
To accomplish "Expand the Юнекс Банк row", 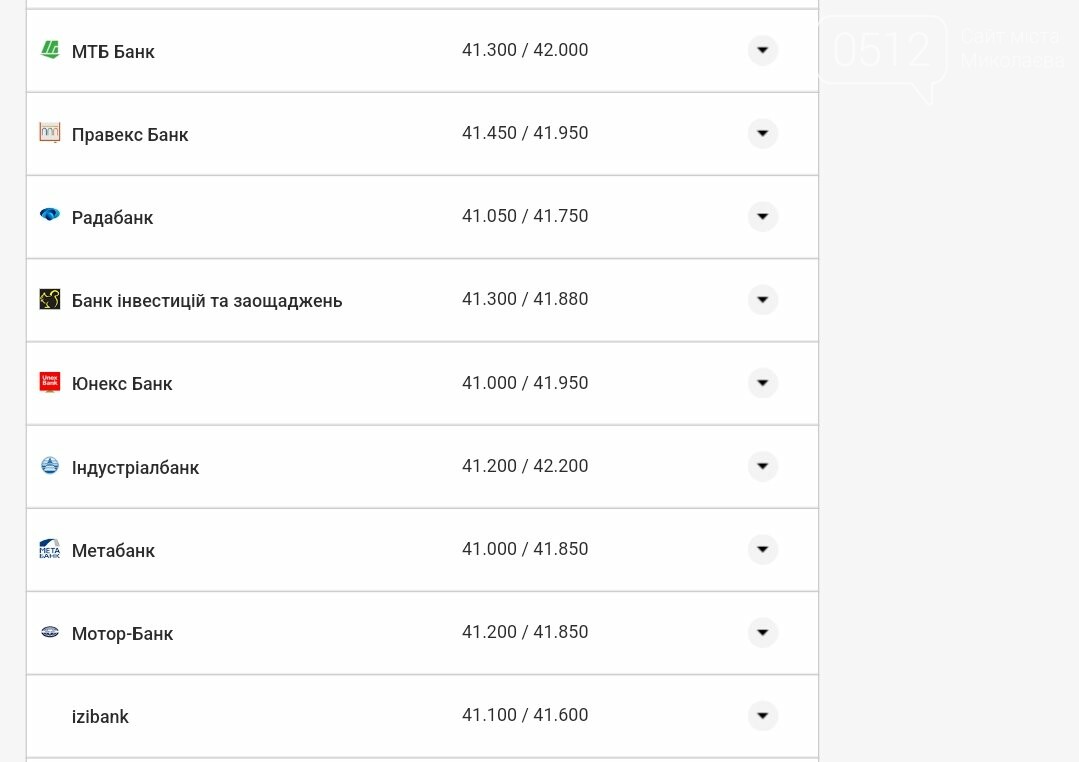I will pyautogui.click(x=762, y=383).
